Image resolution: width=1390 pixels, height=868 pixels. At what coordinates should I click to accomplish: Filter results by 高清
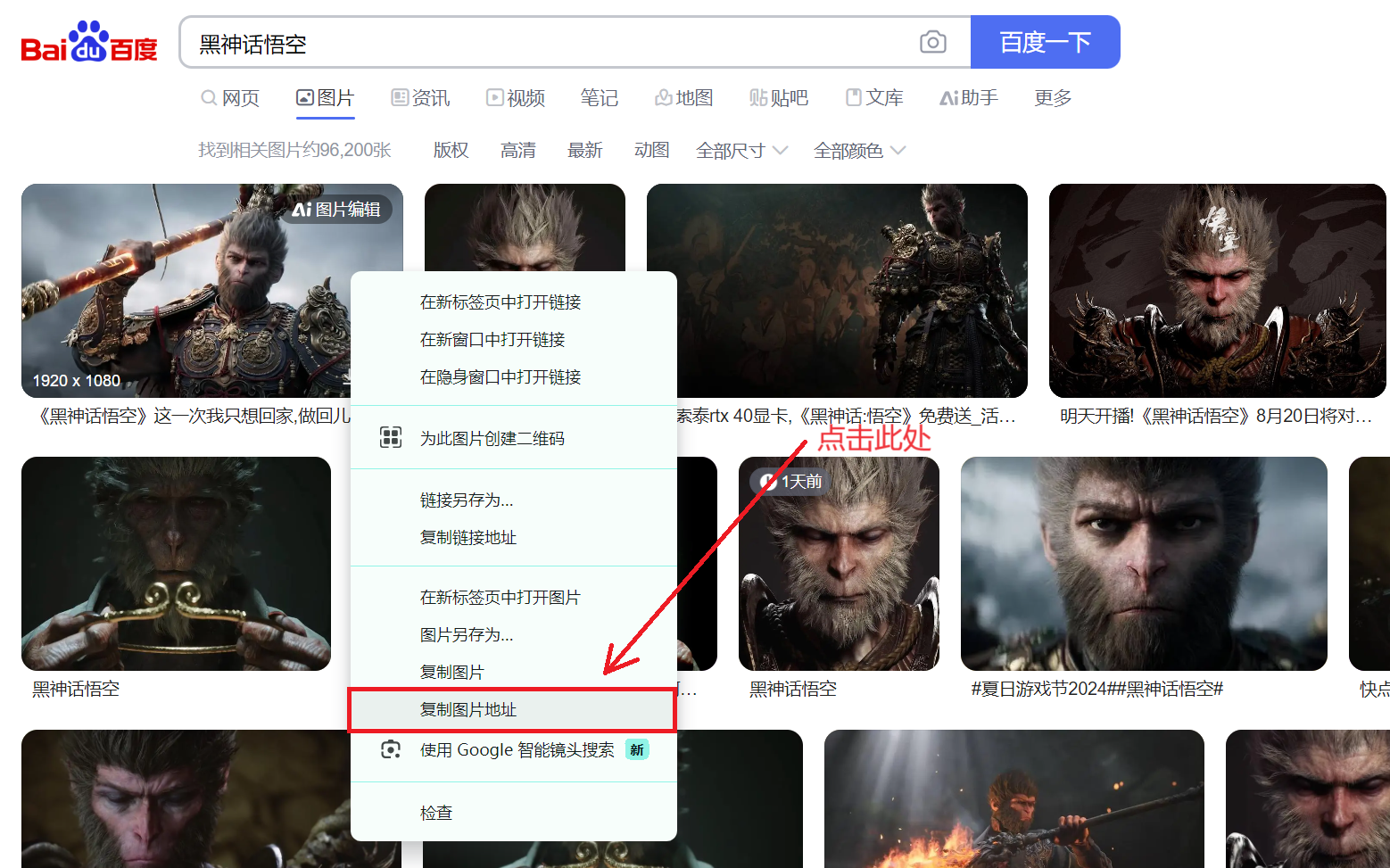pos(518,151)
